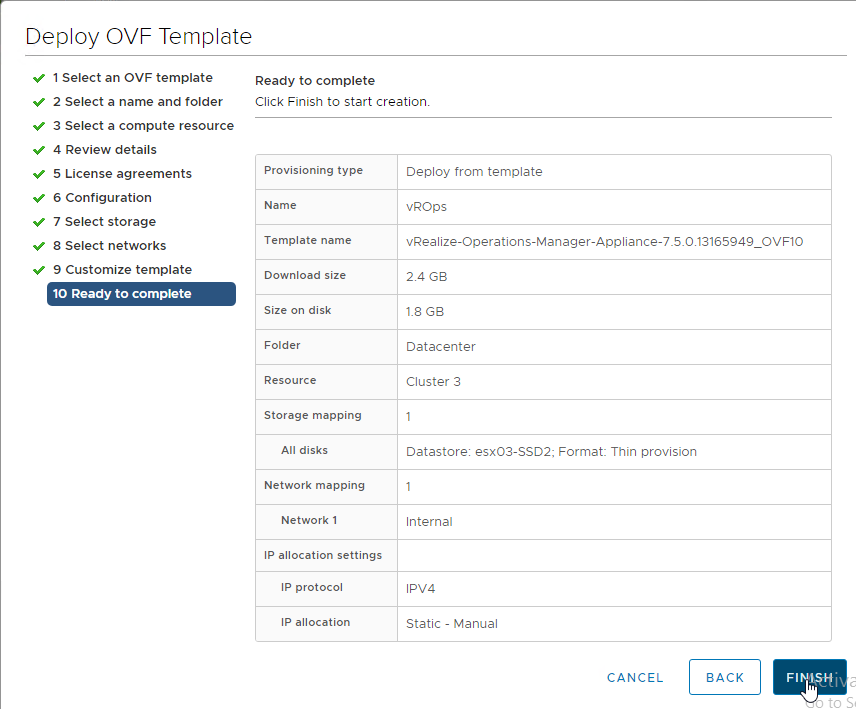Click the 'All disks' label
856x709 pixels.
tap(304, 450)
